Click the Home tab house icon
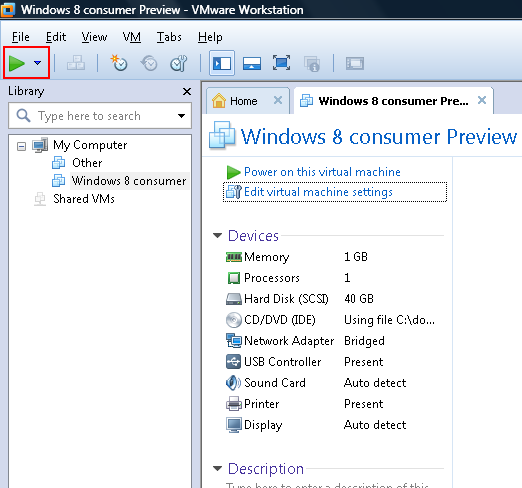This screenshot has height=488, width=522. (219, 100)
